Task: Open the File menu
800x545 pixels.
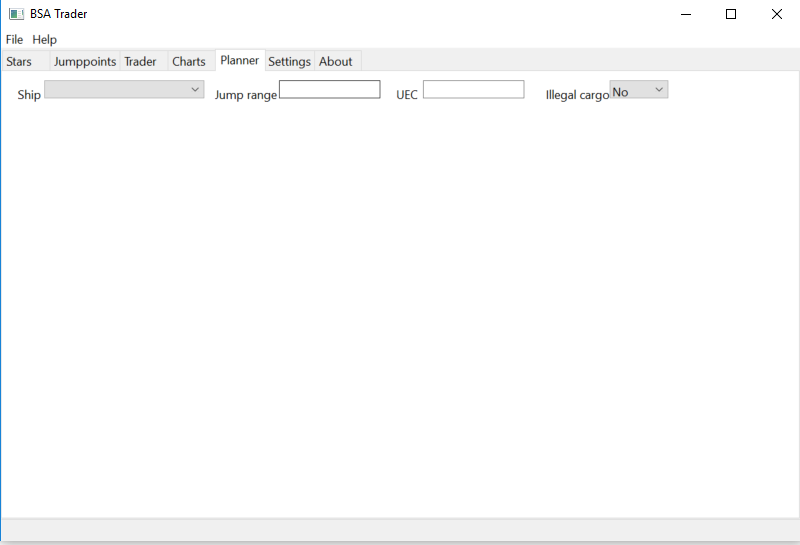Action: click(x=14, y=40)
